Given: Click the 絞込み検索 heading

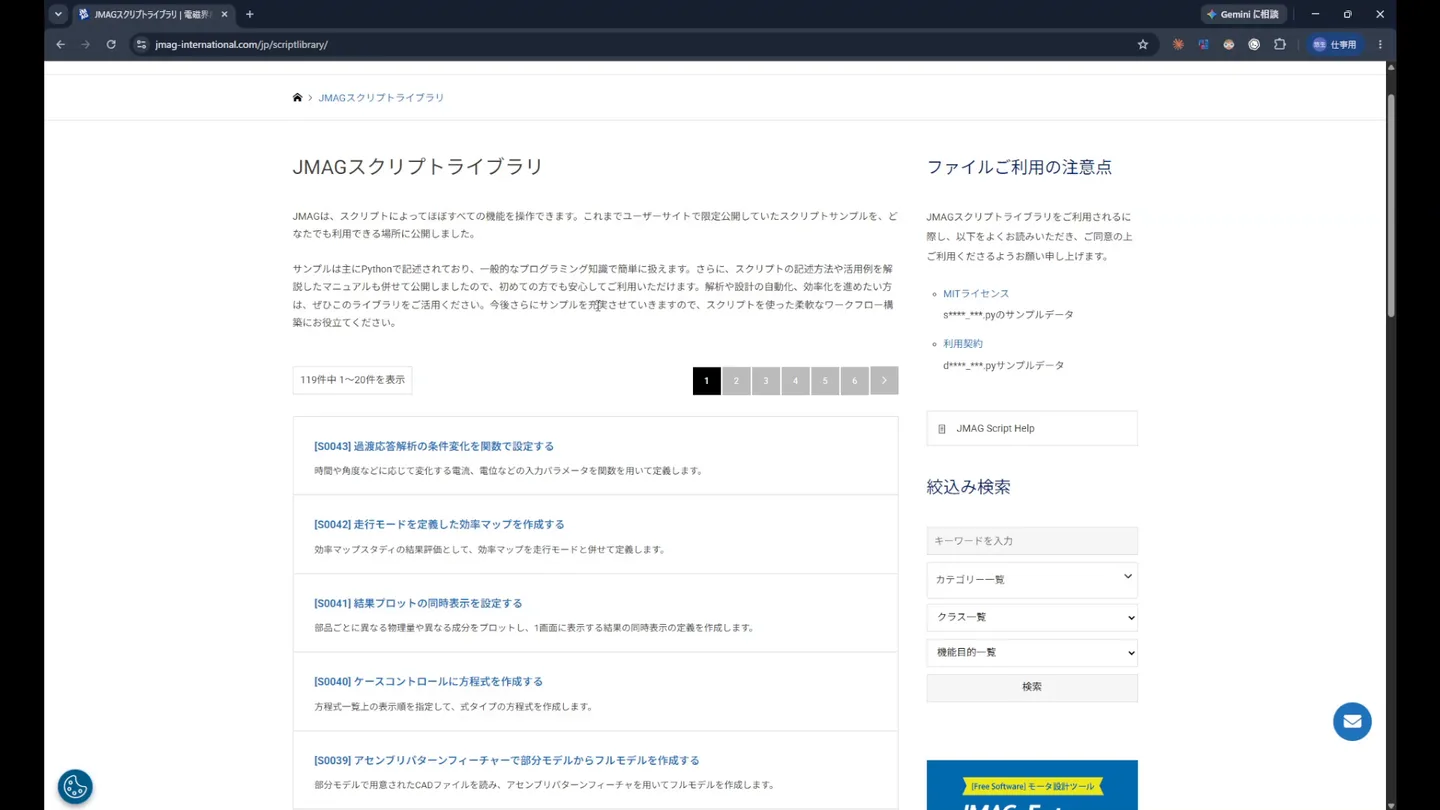Looking at the screenshot, I should click(x=968, y=487).
